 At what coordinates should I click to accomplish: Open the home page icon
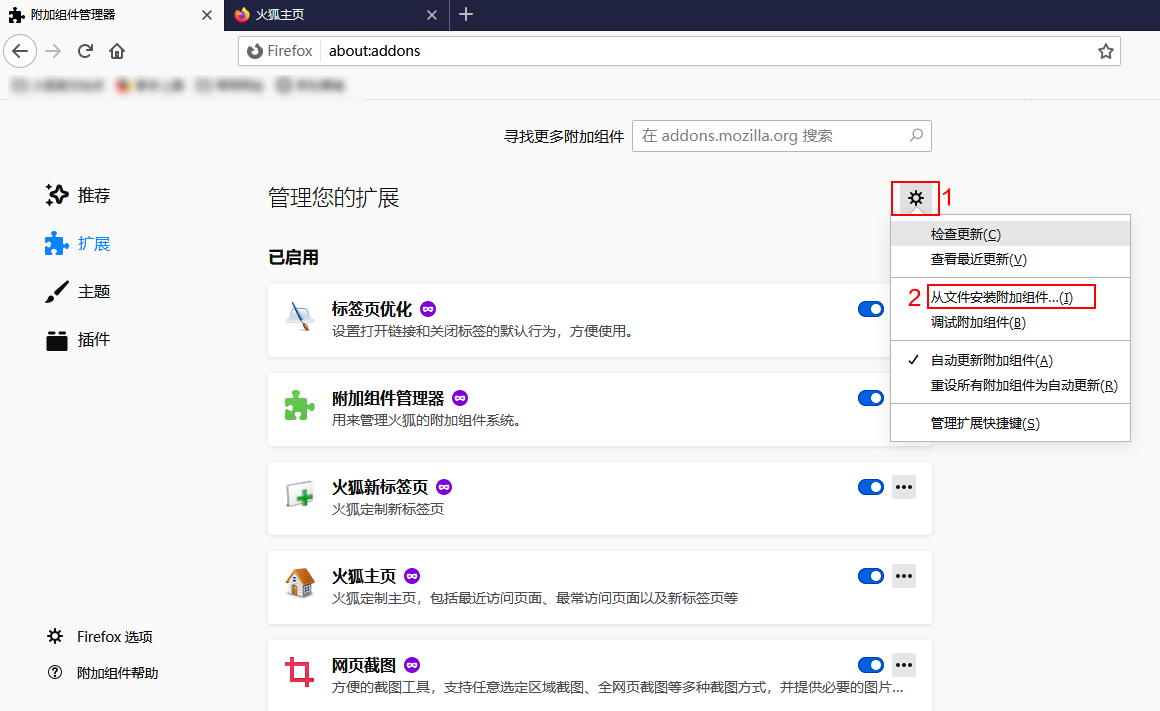tap(117, 51)
